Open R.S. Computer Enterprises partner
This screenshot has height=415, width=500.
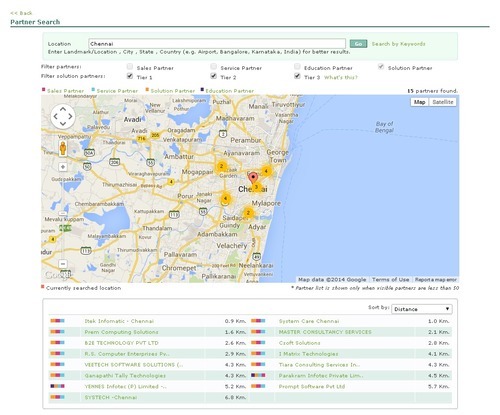point(127,354)
